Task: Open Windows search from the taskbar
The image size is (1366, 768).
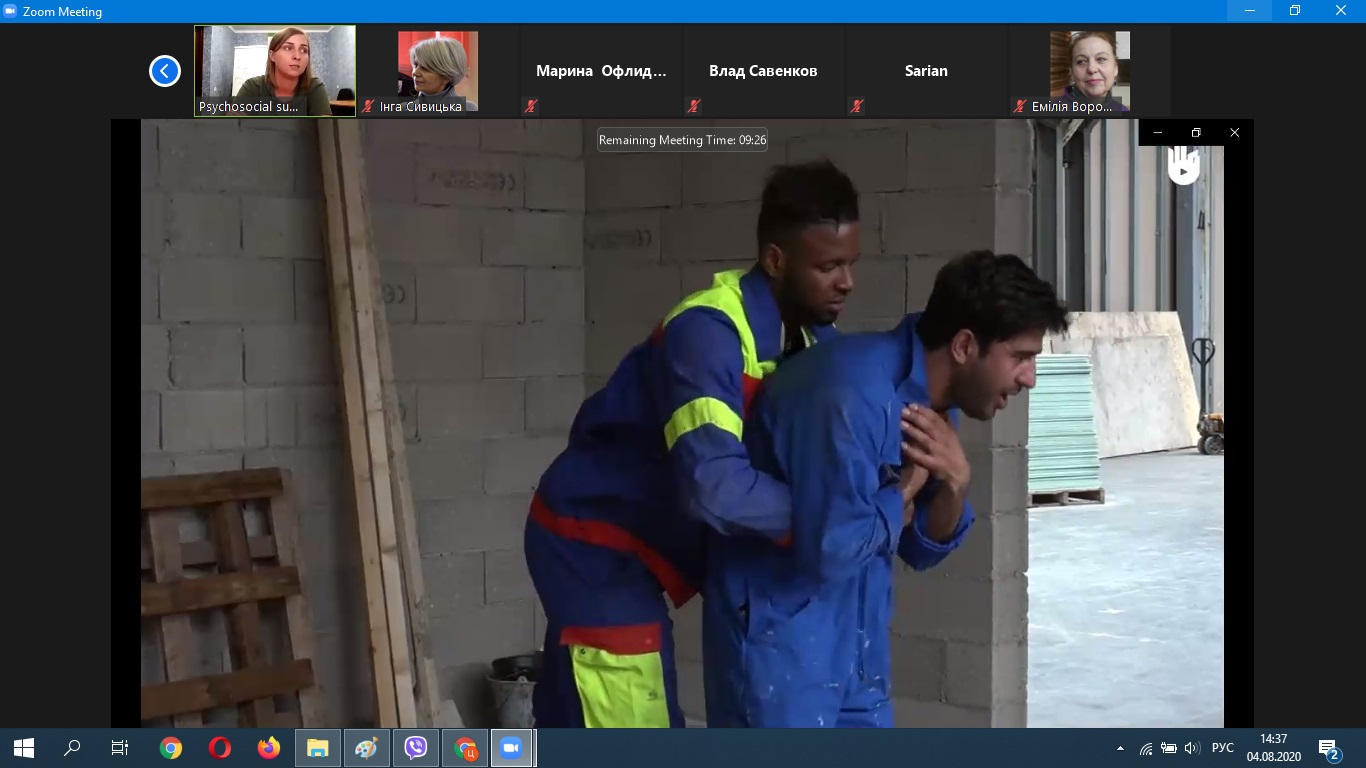Action: point(72,748)
